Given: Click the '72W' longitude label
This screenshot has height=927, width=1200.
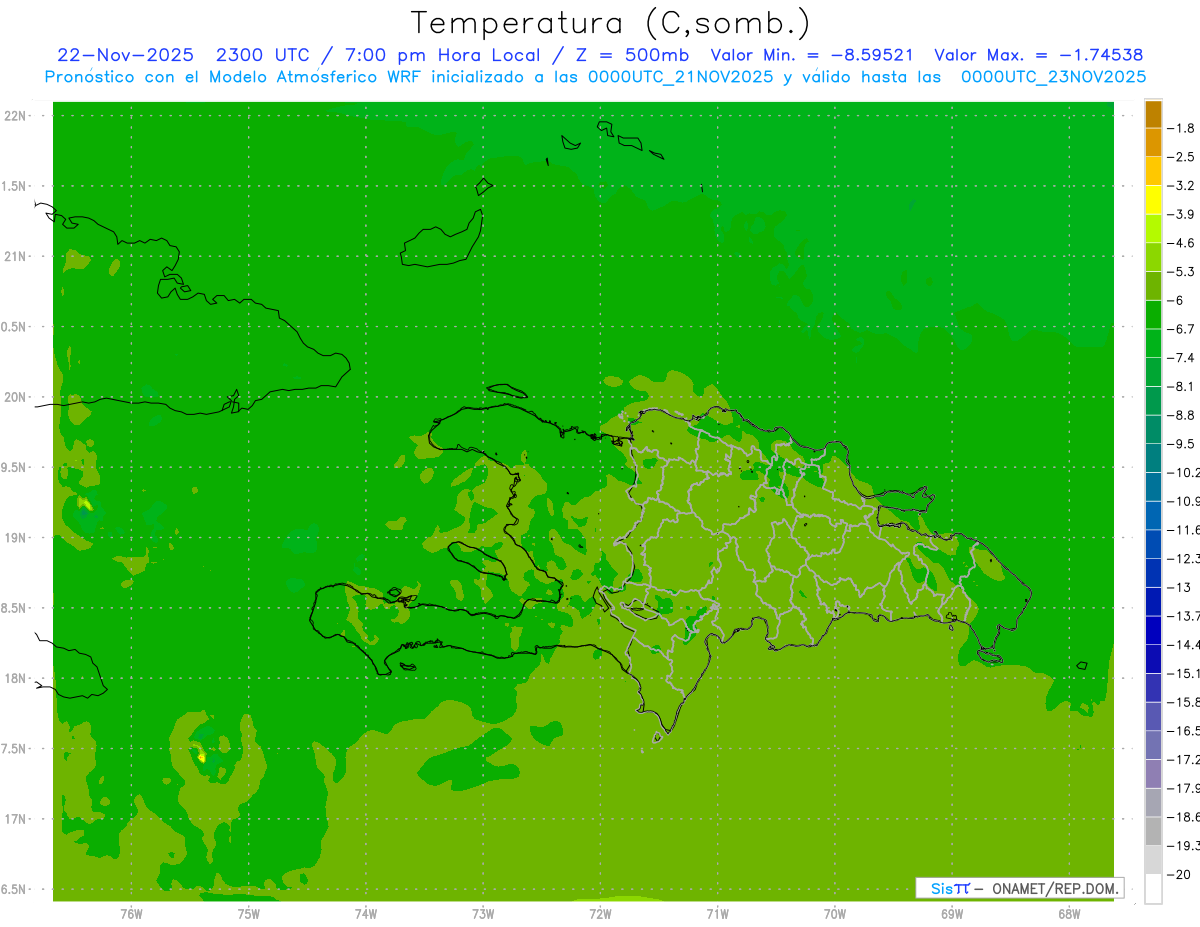Looking at the screenshot, I should pos(600,914).
